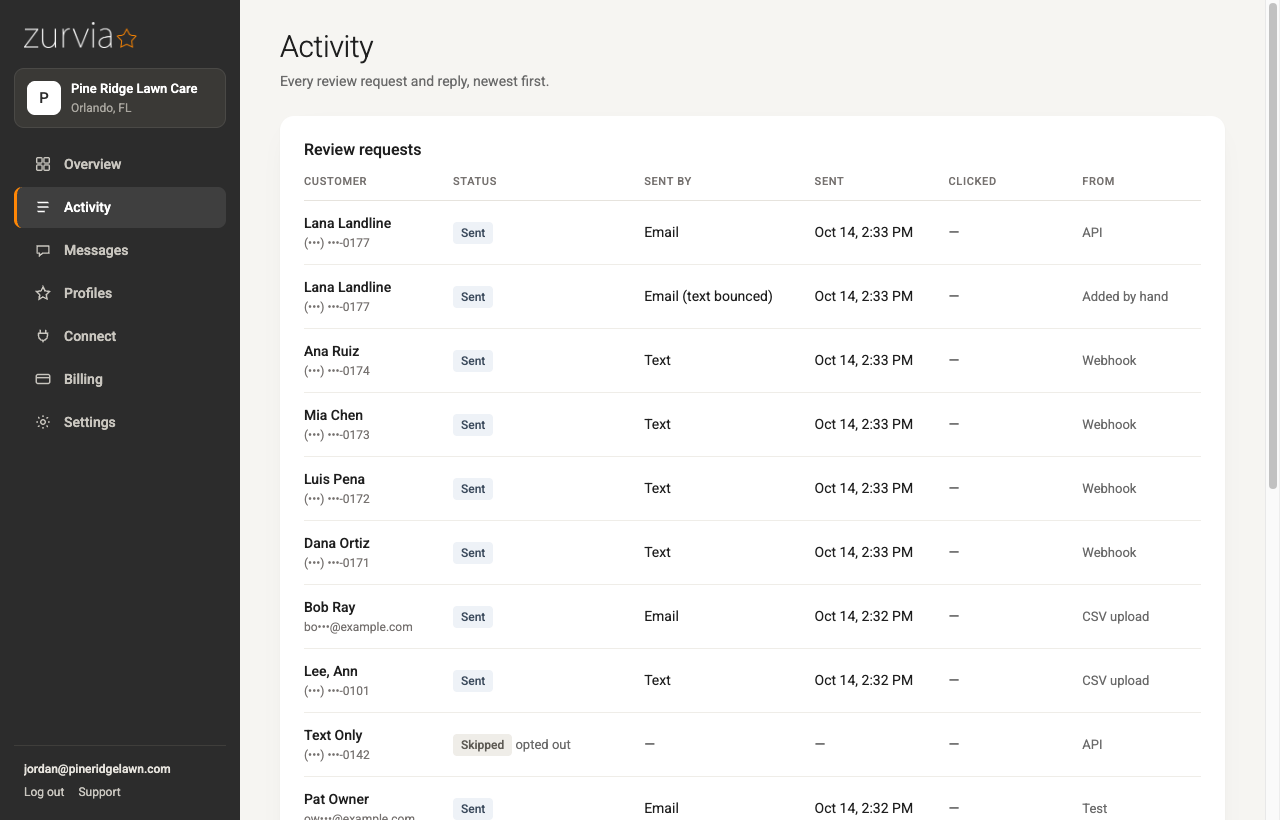Click the Settings gear icon

[43, 422]
